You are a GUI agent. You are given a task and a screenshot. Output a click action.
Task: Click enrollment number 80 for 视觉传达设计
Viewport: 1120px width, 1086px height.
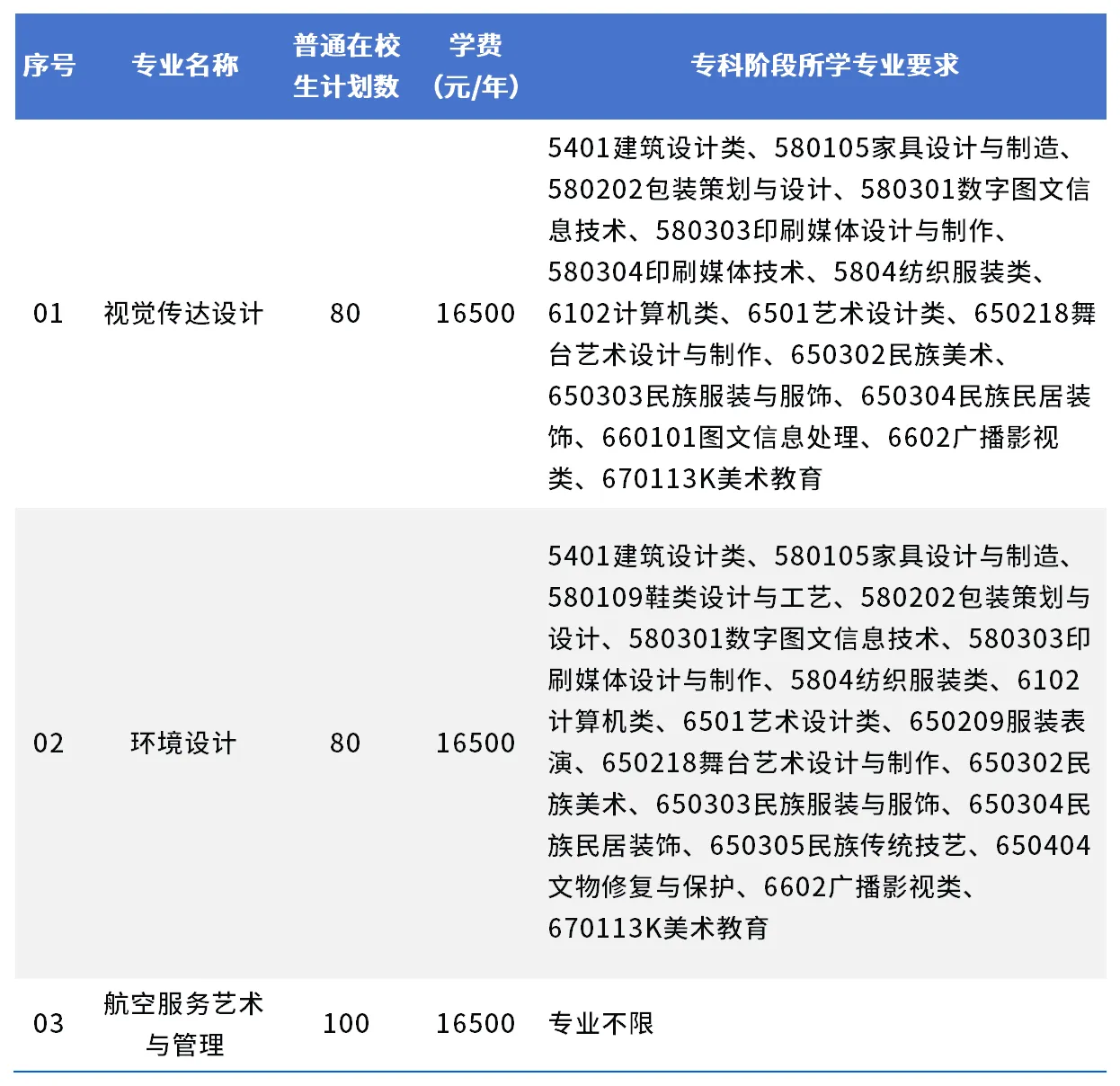[x=345, y=314]
